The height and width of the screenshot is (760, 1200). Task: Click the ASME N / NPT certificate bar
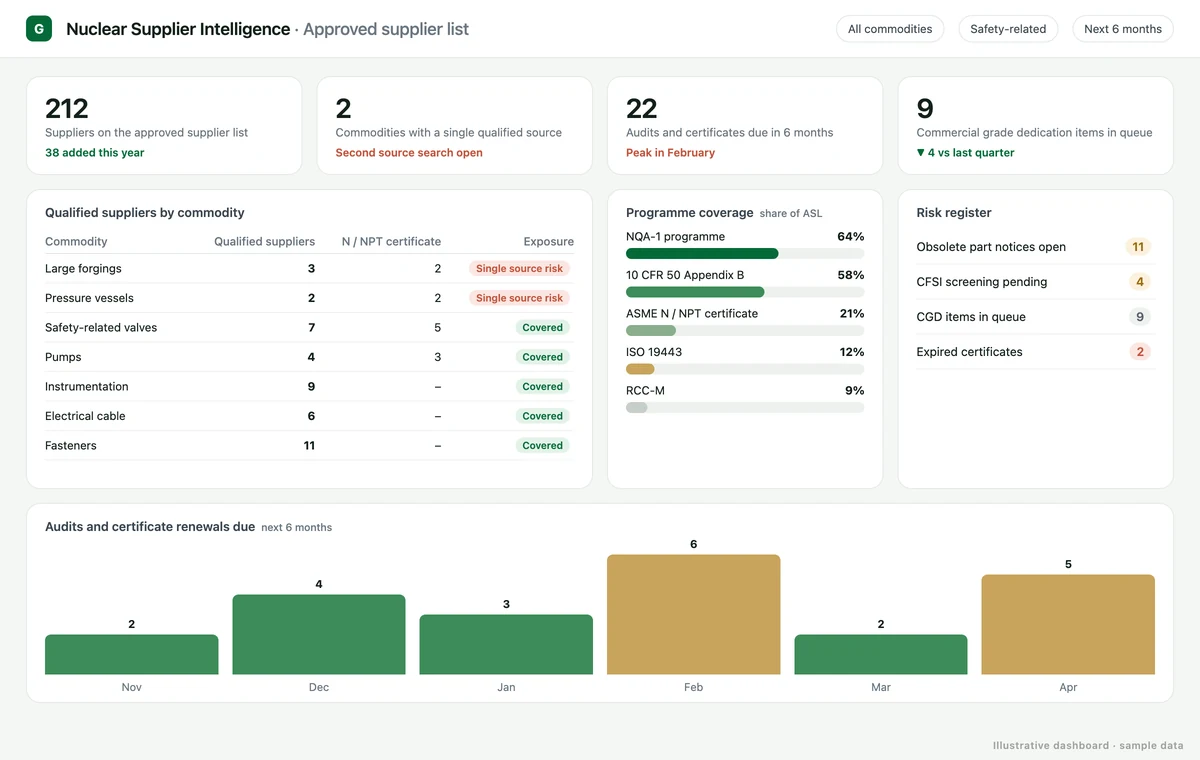coord(745,330)
